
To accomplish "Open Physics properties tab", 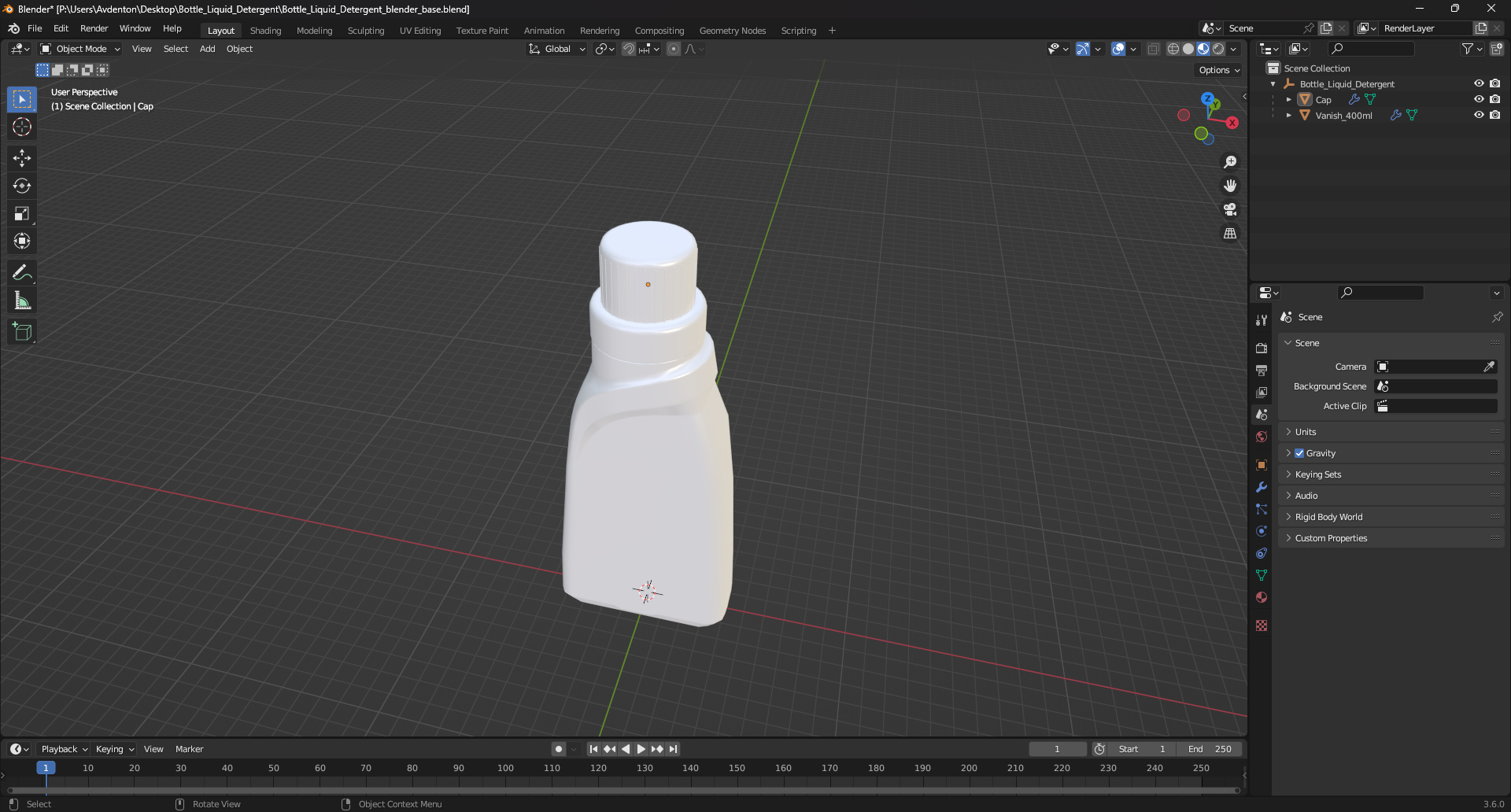I will [x=1262, y=531].
